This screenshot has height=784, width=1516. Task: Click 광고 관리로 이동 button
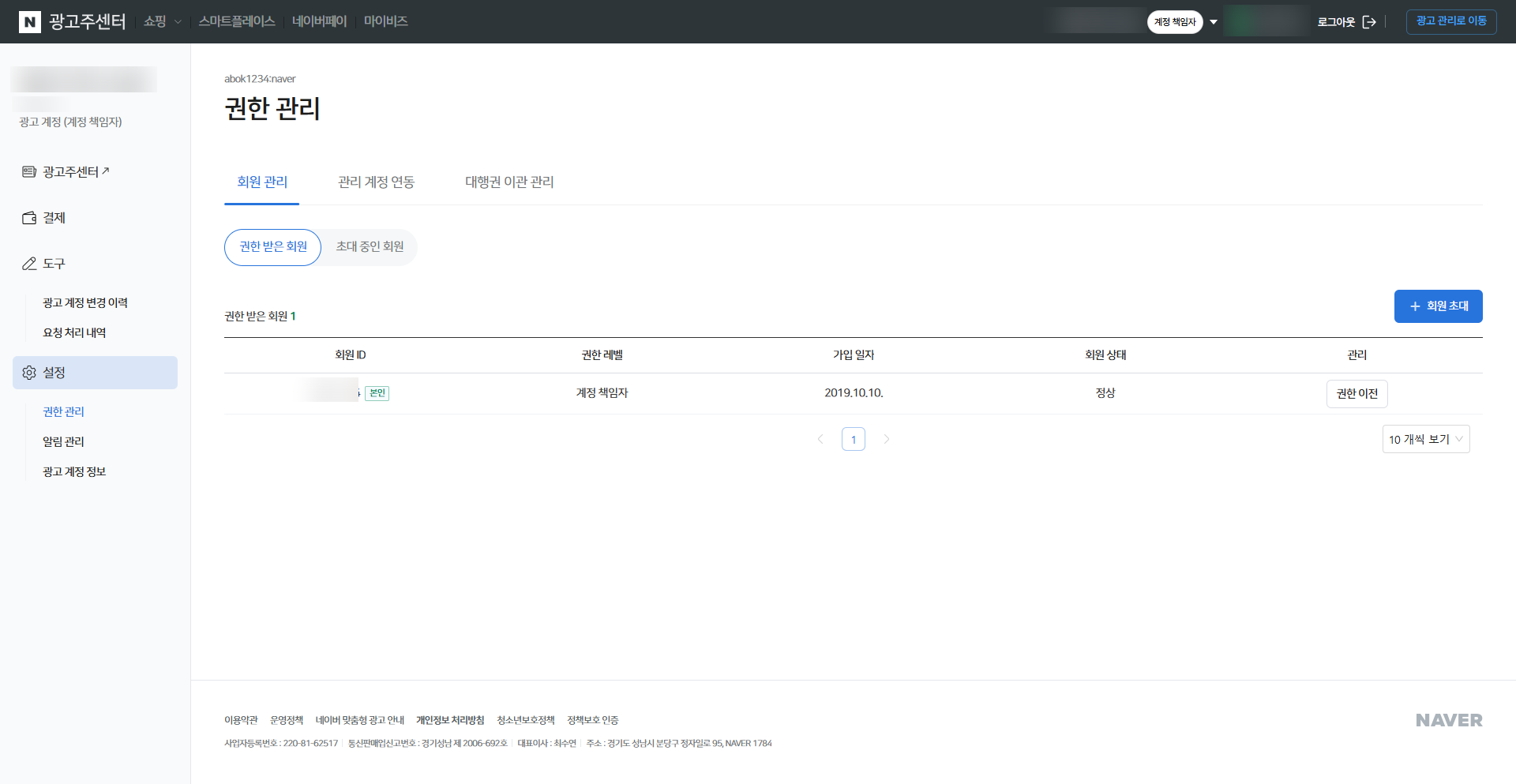pyautogui.click(x=1451, y=21)
